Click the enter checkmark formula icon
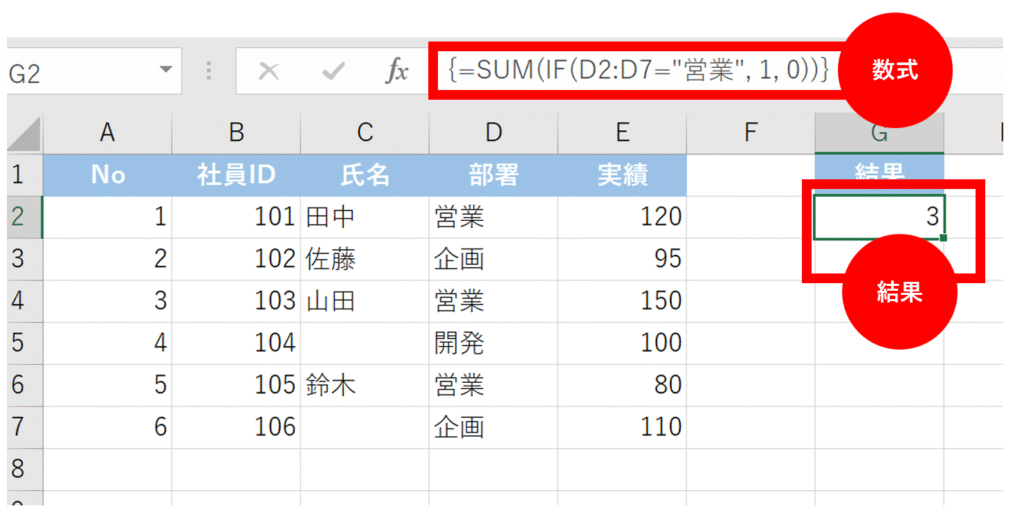Viewport: 1024px width, 522px height. (x=333, y=71)
